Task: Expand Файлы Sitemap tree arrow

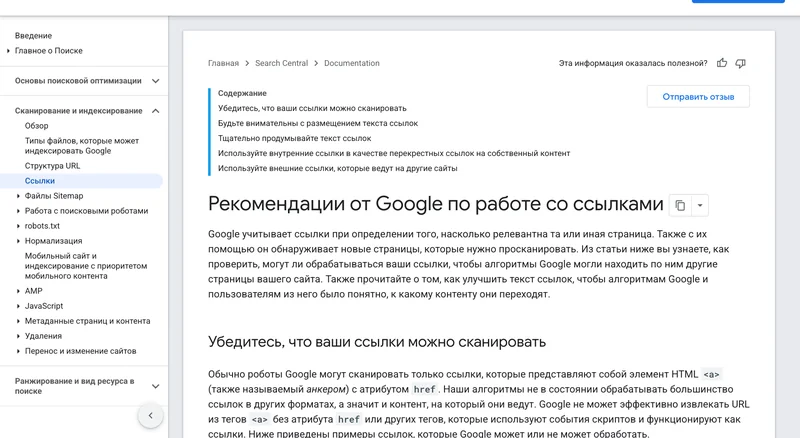Action: click(18, 196)
